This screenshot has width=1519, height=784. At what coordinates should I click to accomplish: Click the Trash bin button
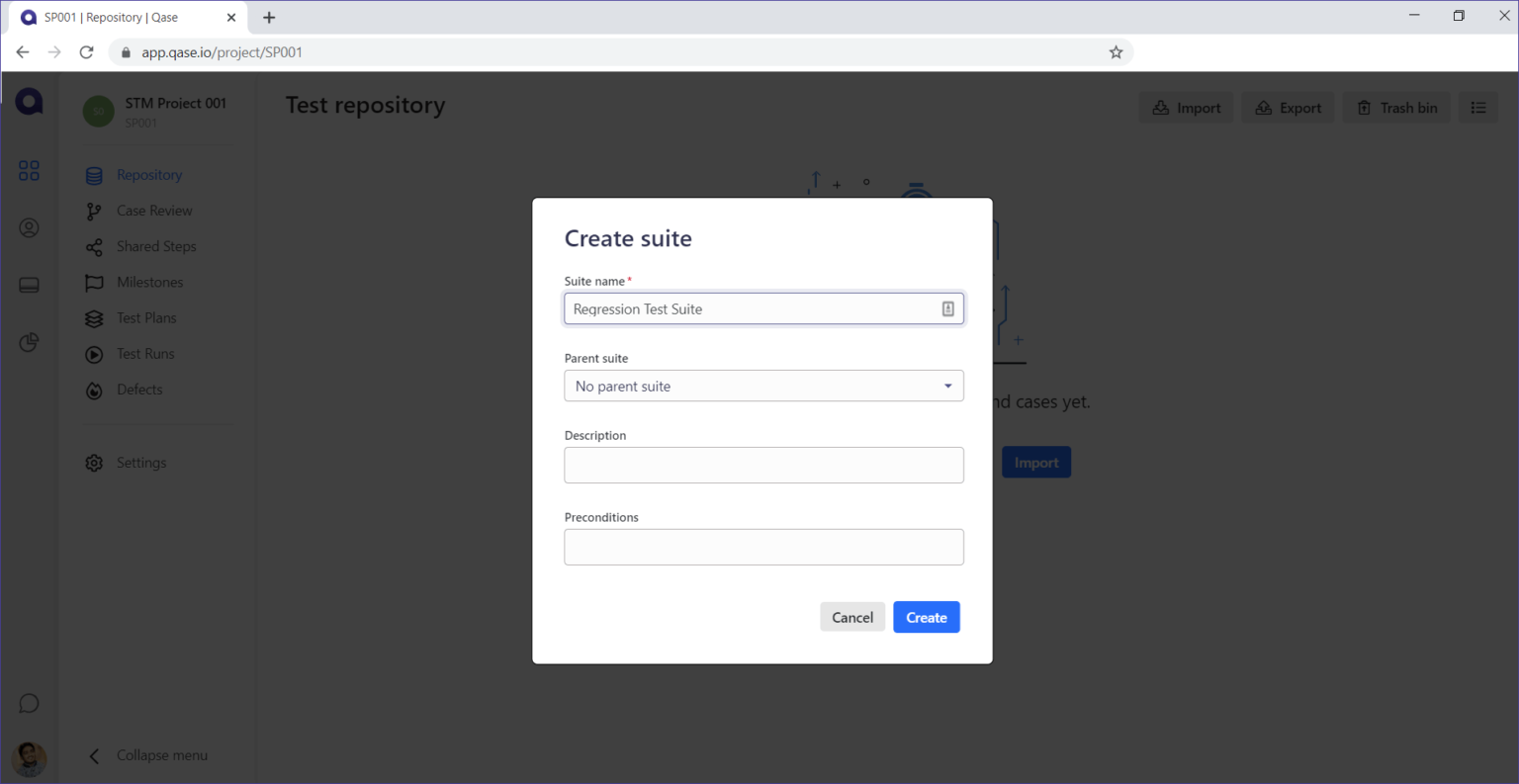[x=1396, y=108]
